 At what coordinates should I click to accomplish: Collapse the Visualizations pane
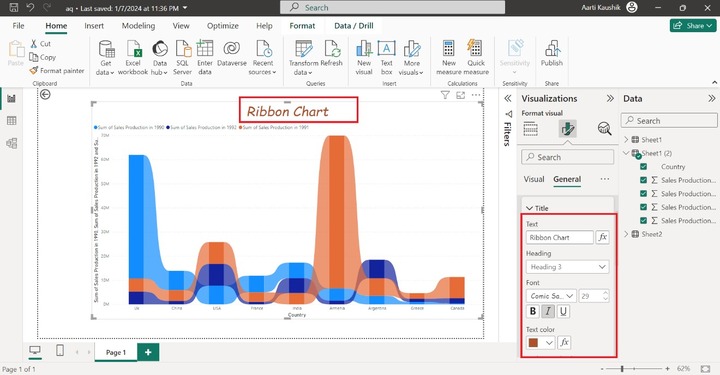[x=610, y=98]
